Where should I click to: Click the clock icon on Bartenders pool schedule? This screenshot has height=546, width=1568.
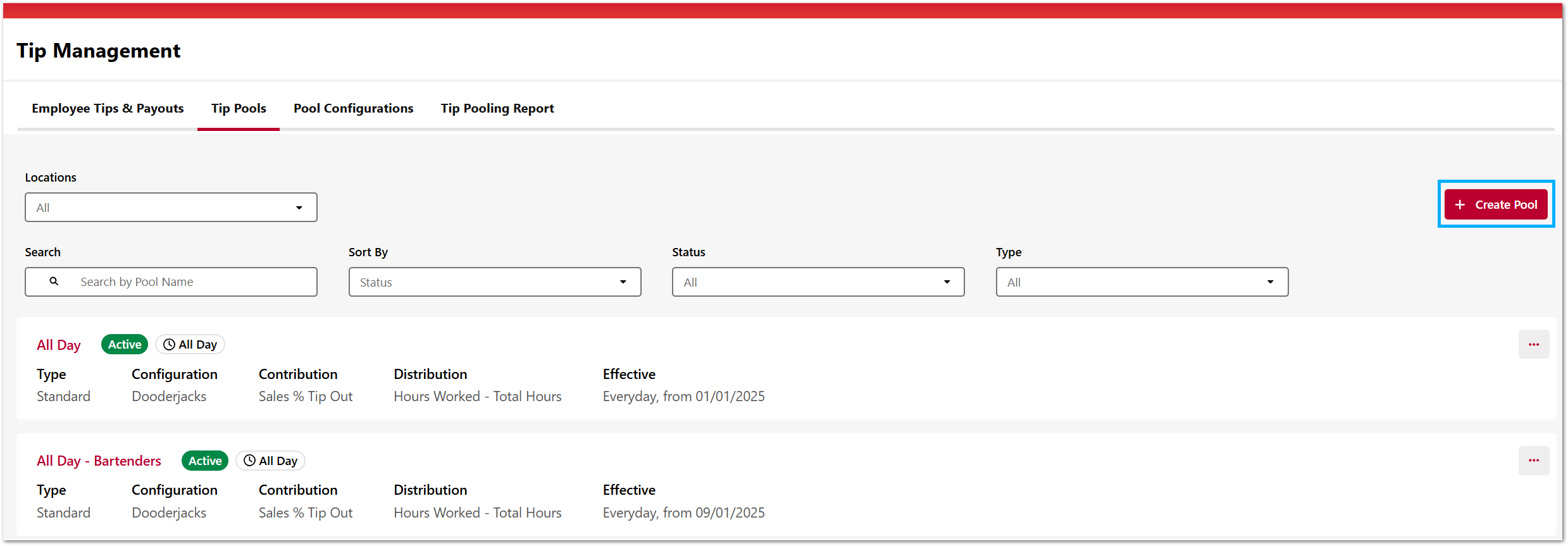[x=249, y=461]
